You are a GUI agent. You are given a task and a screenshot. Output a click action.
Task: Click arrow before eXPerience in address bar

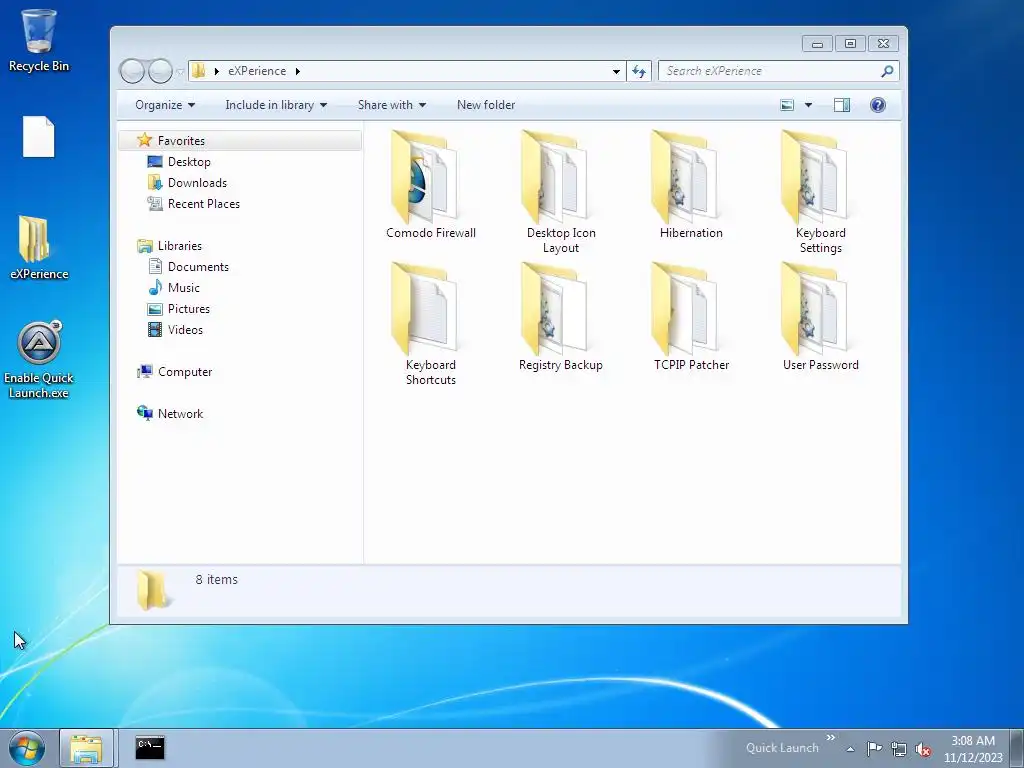[x=216, y=71]
